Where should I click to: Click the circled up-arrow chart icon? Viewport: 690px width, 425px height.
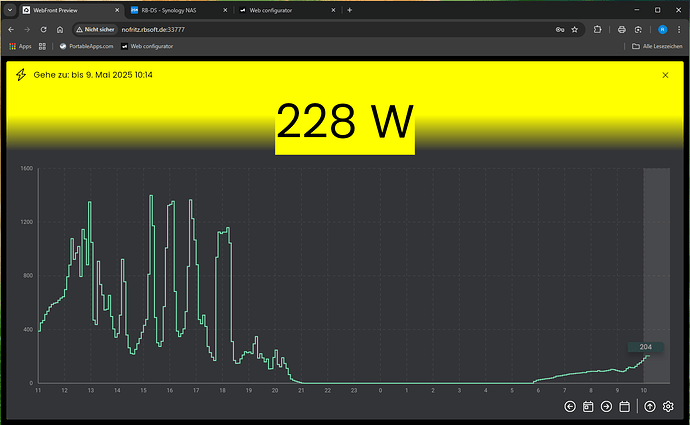click(x=650, y=407)
